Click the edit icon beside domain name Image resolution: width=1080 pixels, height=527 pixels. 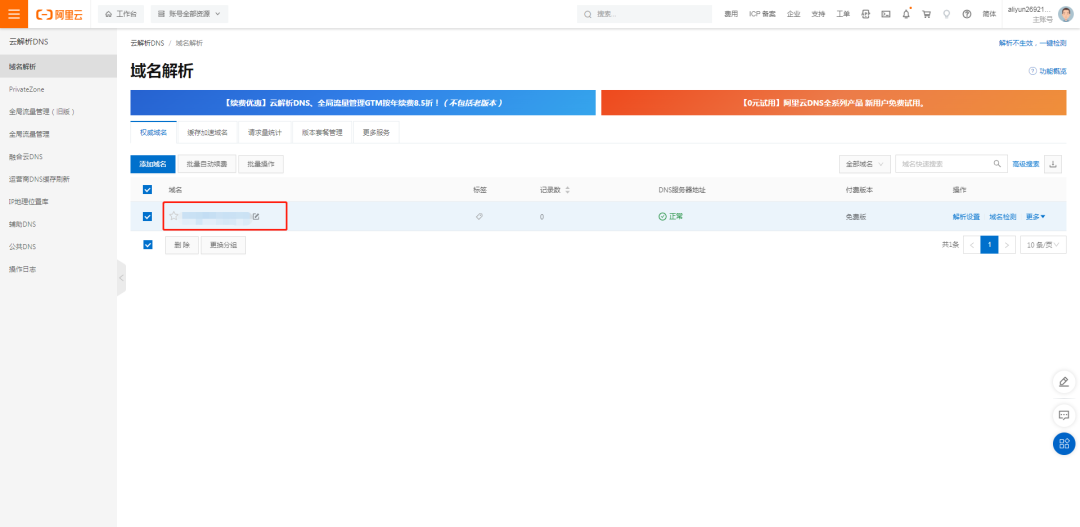(256, 216)
